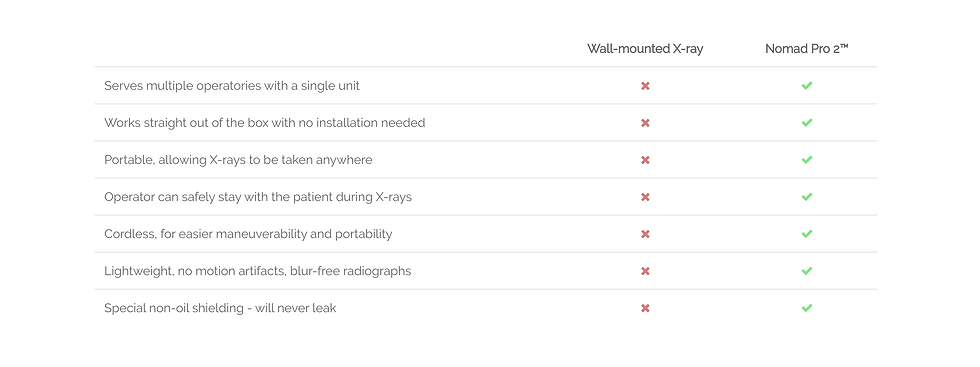Click red X in no-installation-needed row
Viewport: 980px width, 367px height.
[x=645, y=123]
